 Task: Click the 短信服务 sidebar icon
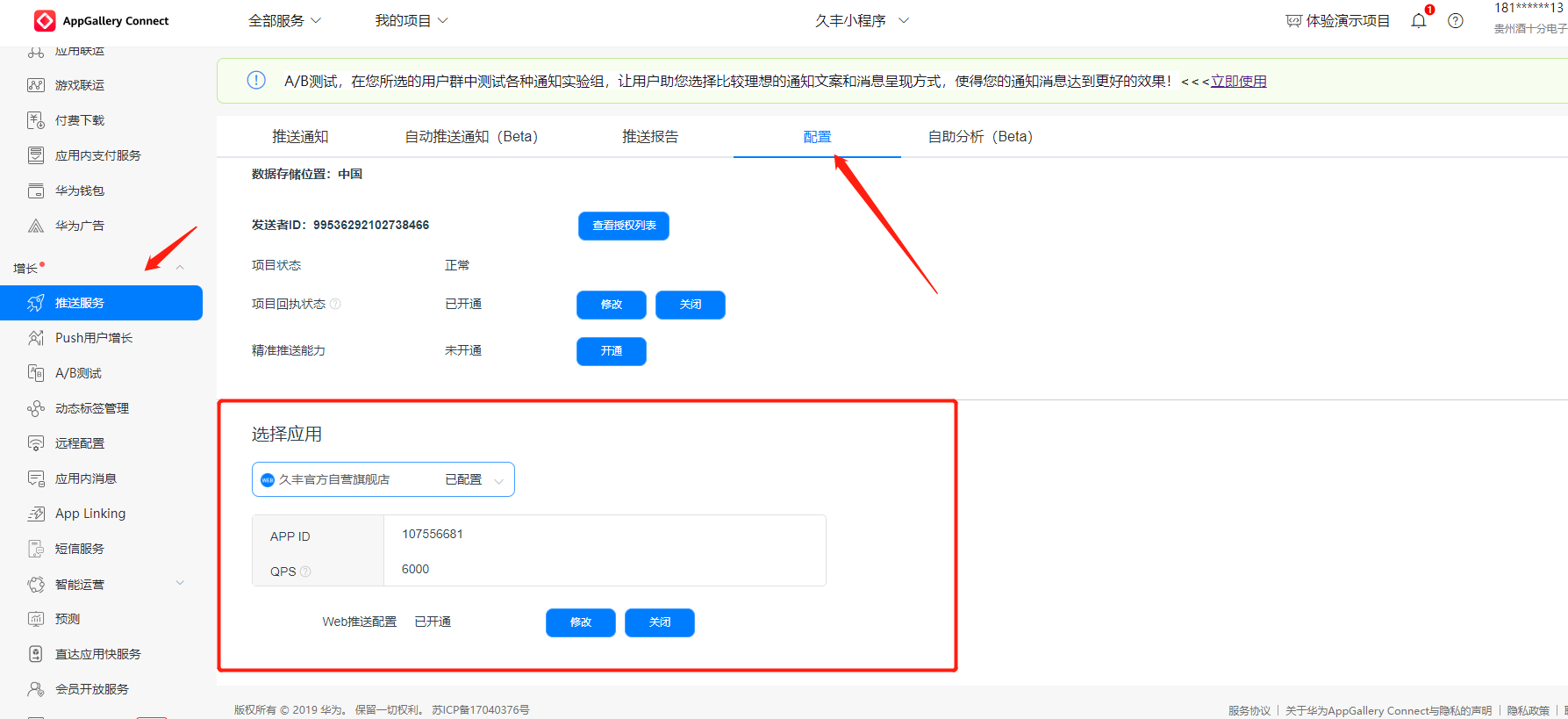(36, 549)
